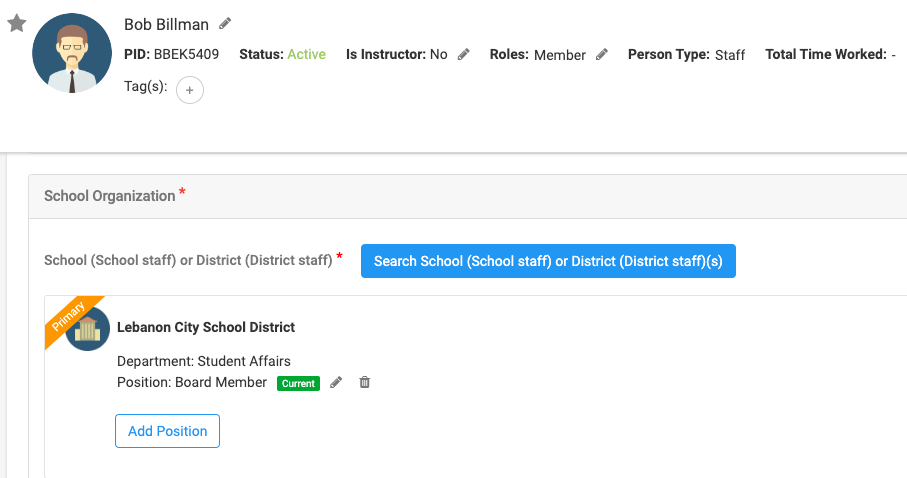Open the Lebanon City School District building icon

point(87,329)
